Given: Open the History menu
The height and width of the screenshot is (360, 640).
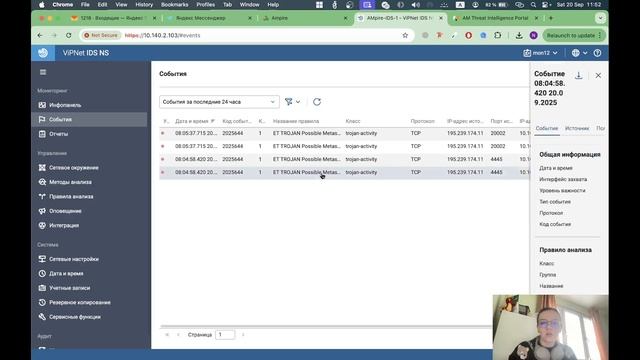Looking at the screenshot, I should point(144,5).
